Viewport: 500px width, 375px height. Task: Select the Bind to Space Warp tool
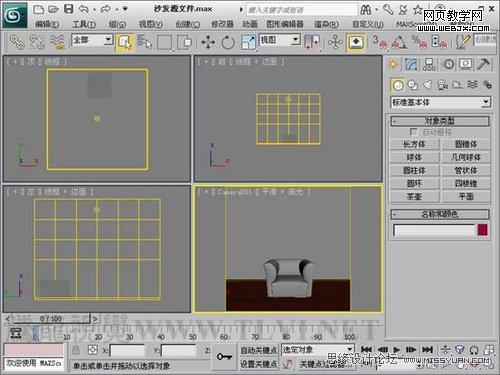pos(57,42)
